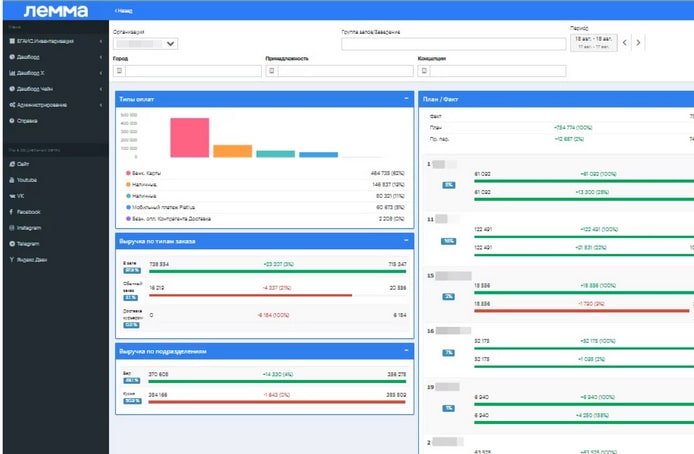This screenshot has width=694, height=454.
Task: Collapse the Выручка по типам заказа panel
Action: tap(406, 240)
